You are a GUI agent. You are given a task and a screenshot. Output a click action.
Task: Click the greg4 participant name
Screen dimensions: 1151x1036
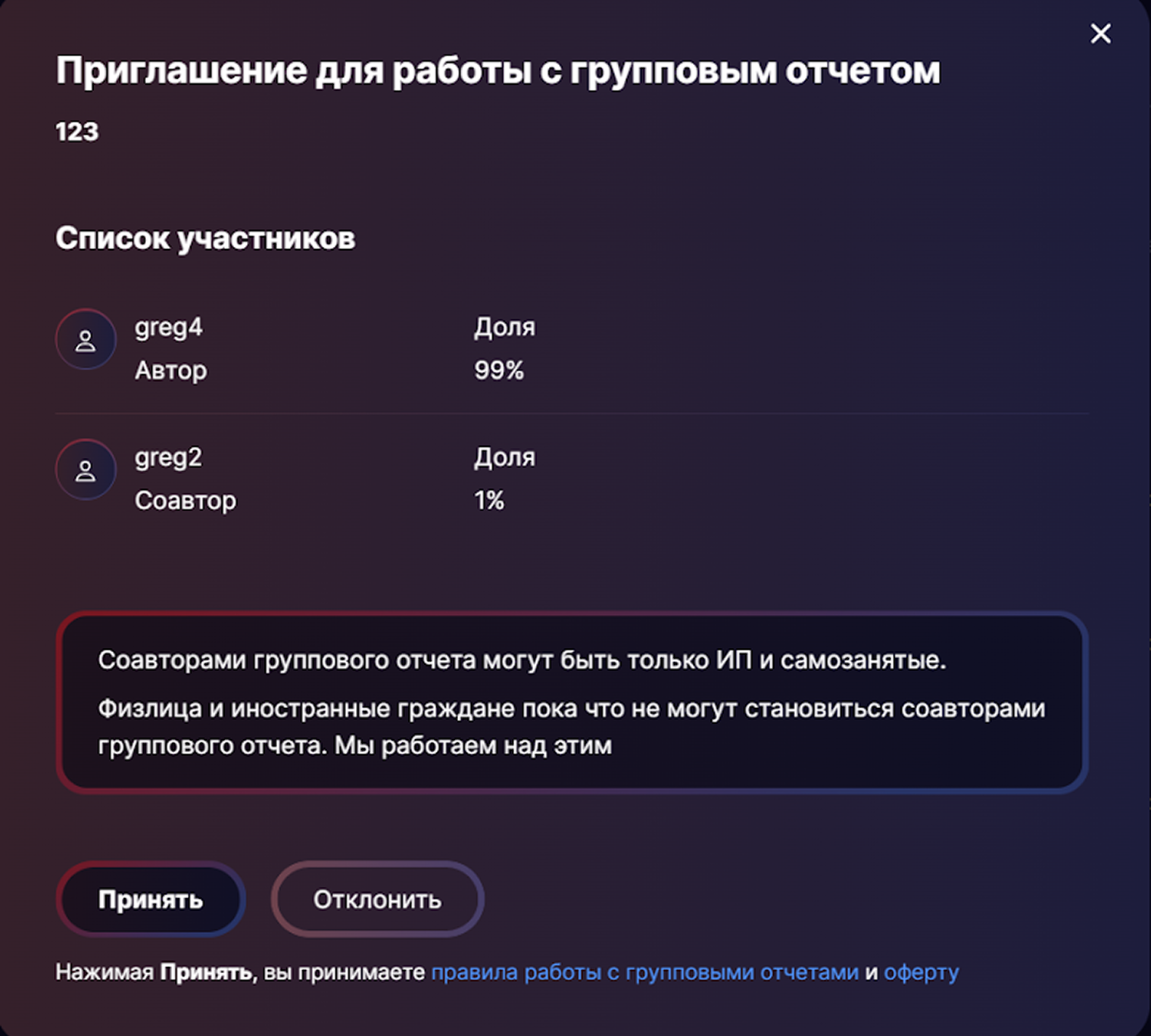[x=168, y=327]
